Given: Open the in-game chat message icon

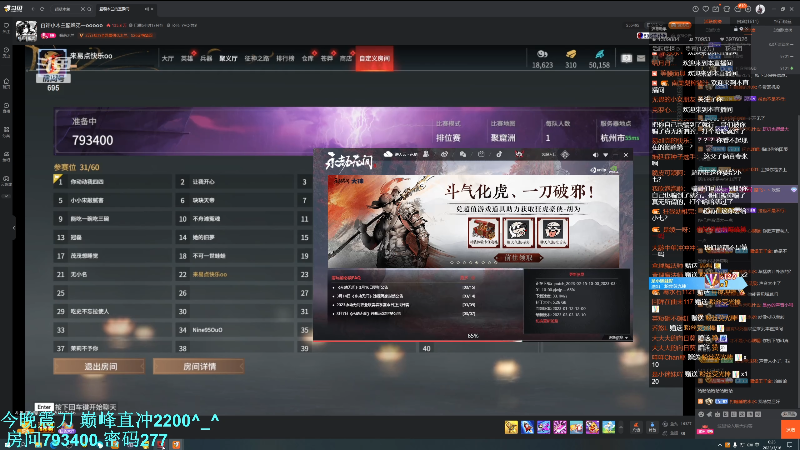Looking at the screenshot, I should 627,59.
